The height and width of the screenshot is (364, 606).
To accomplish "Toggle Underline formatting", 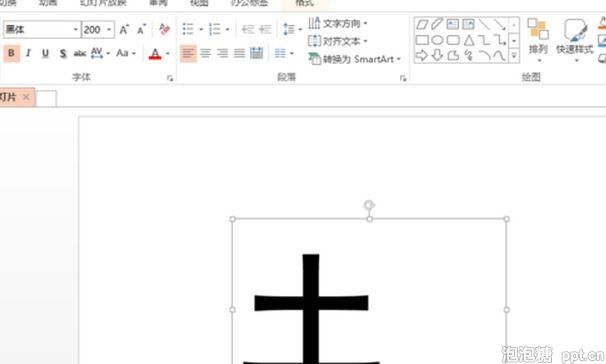I will (45, 53).
